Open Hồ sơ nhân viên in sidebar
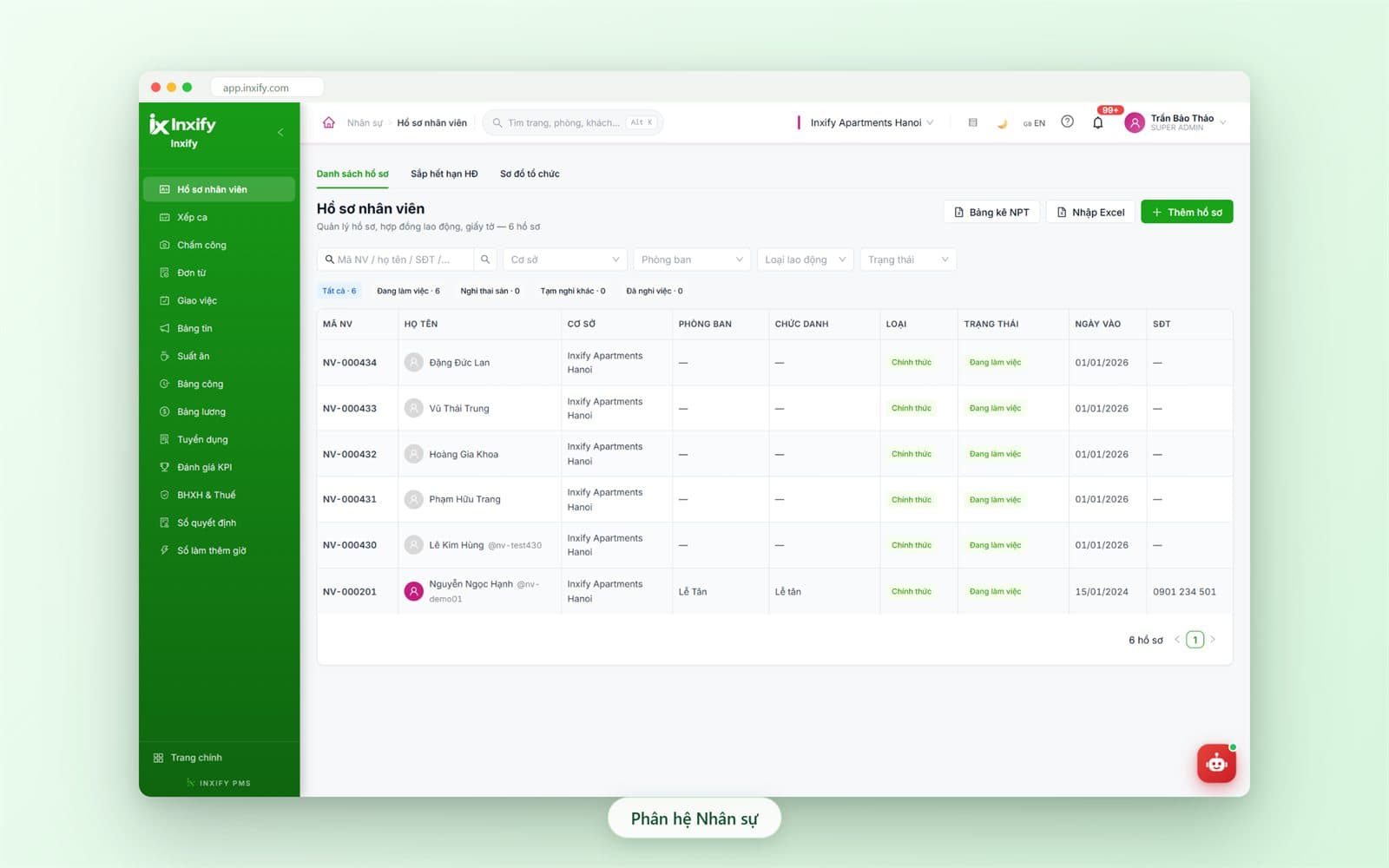This screenshot has height=868, width=1389. [219, 189]
